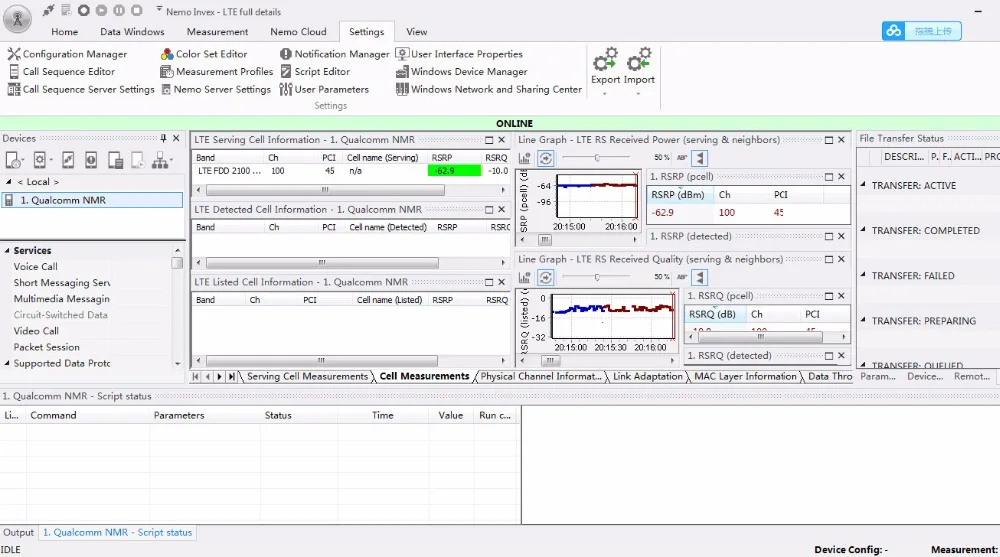Open Windows Device Manager
The image size is (1000, 557).
click(461, 71)
